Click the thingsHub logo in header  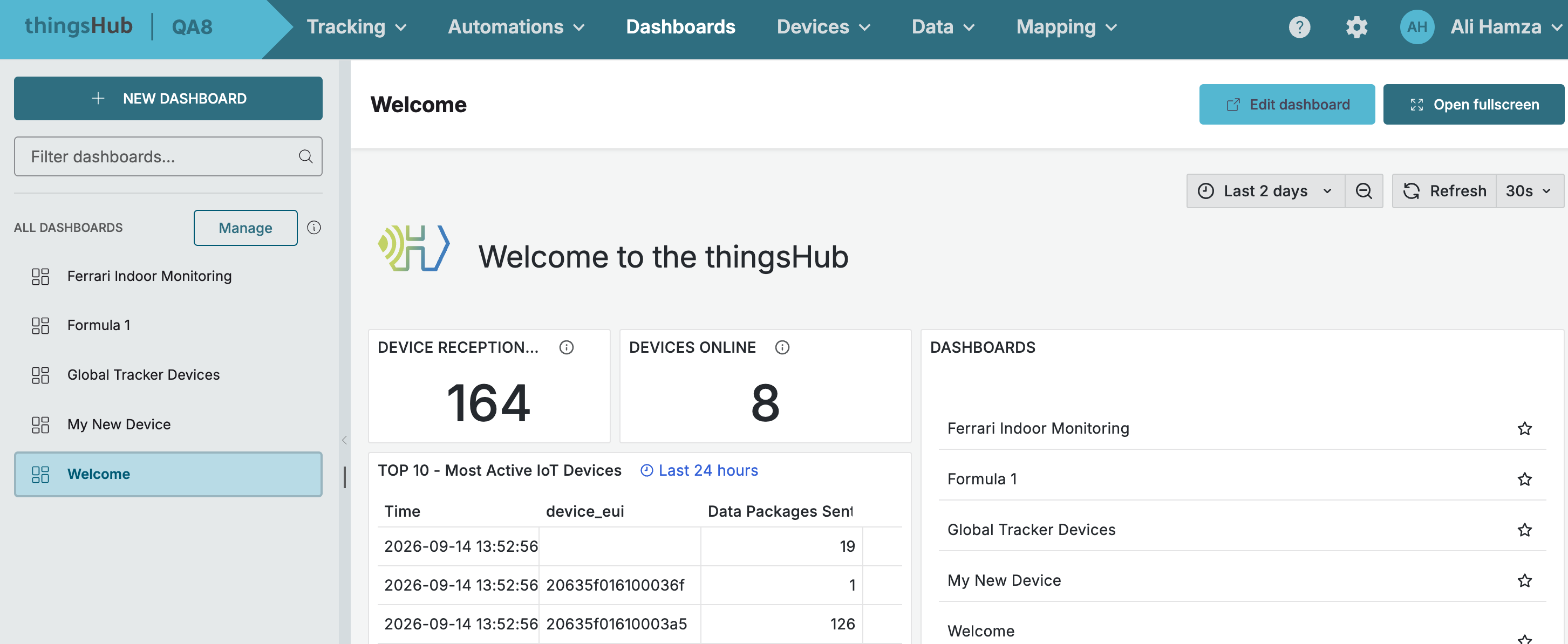79,26
